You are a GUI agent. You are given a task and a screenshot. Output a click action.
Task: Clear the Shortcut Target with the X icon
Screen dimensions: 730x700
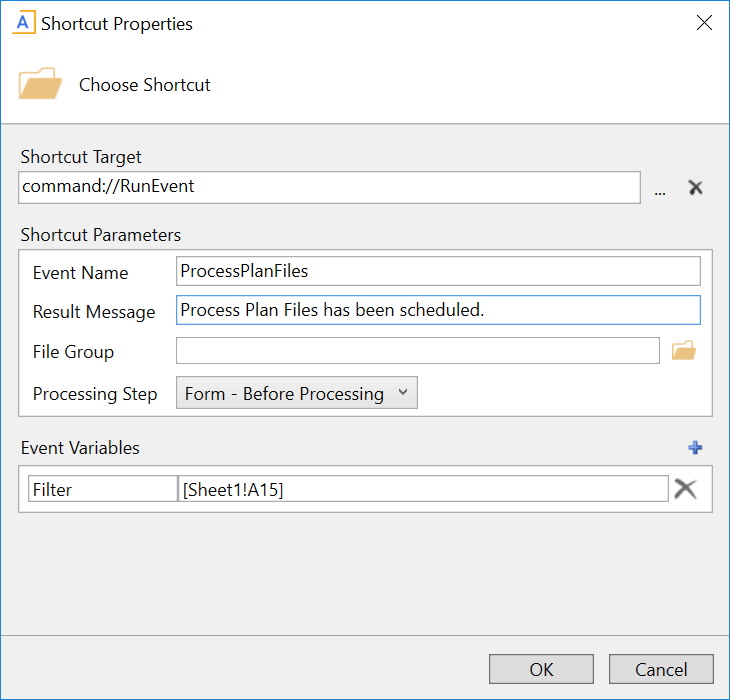click(695, 188)
